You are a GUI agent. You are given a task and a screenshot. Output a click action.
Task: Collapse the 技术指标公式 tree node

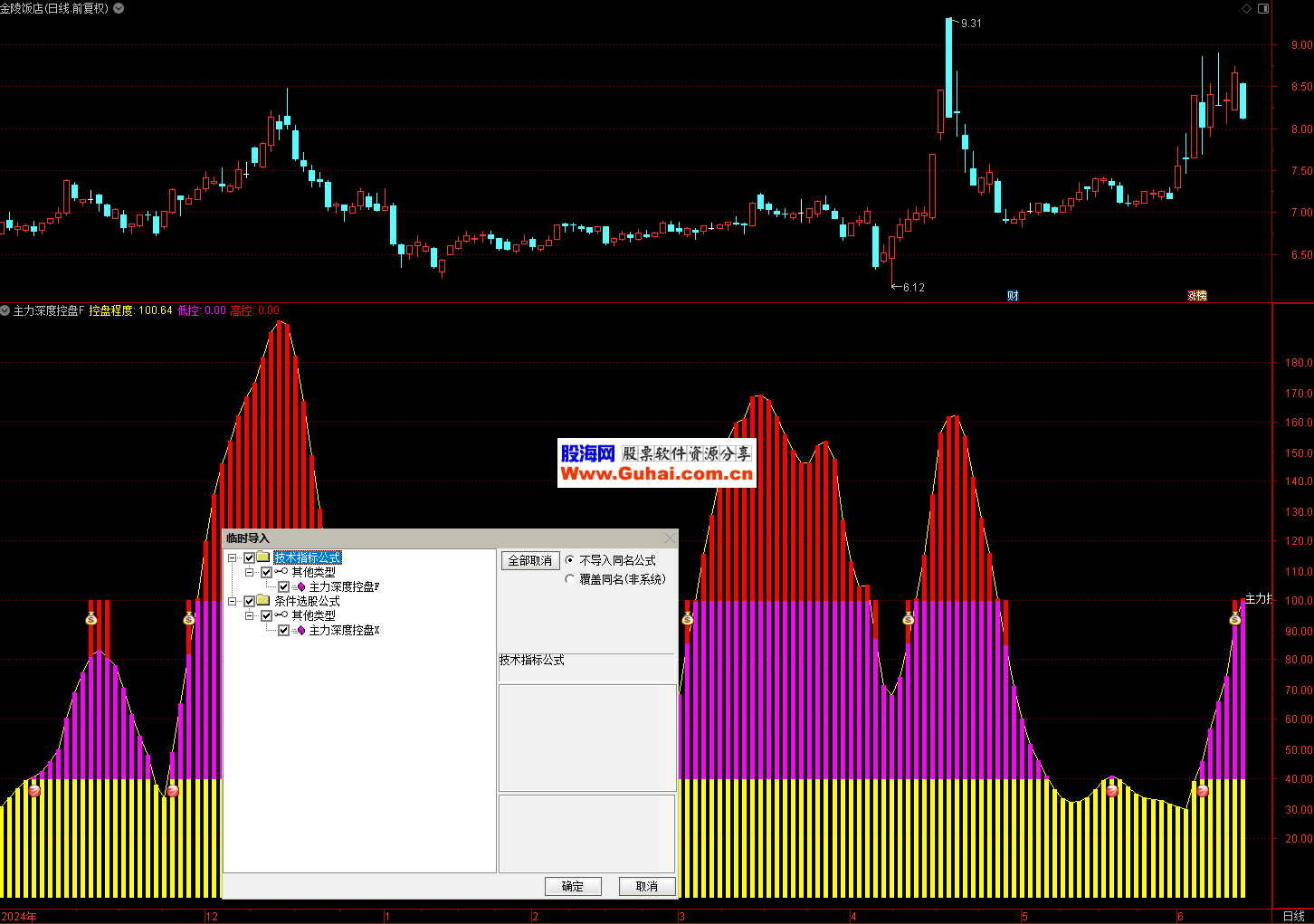point(233,558)
